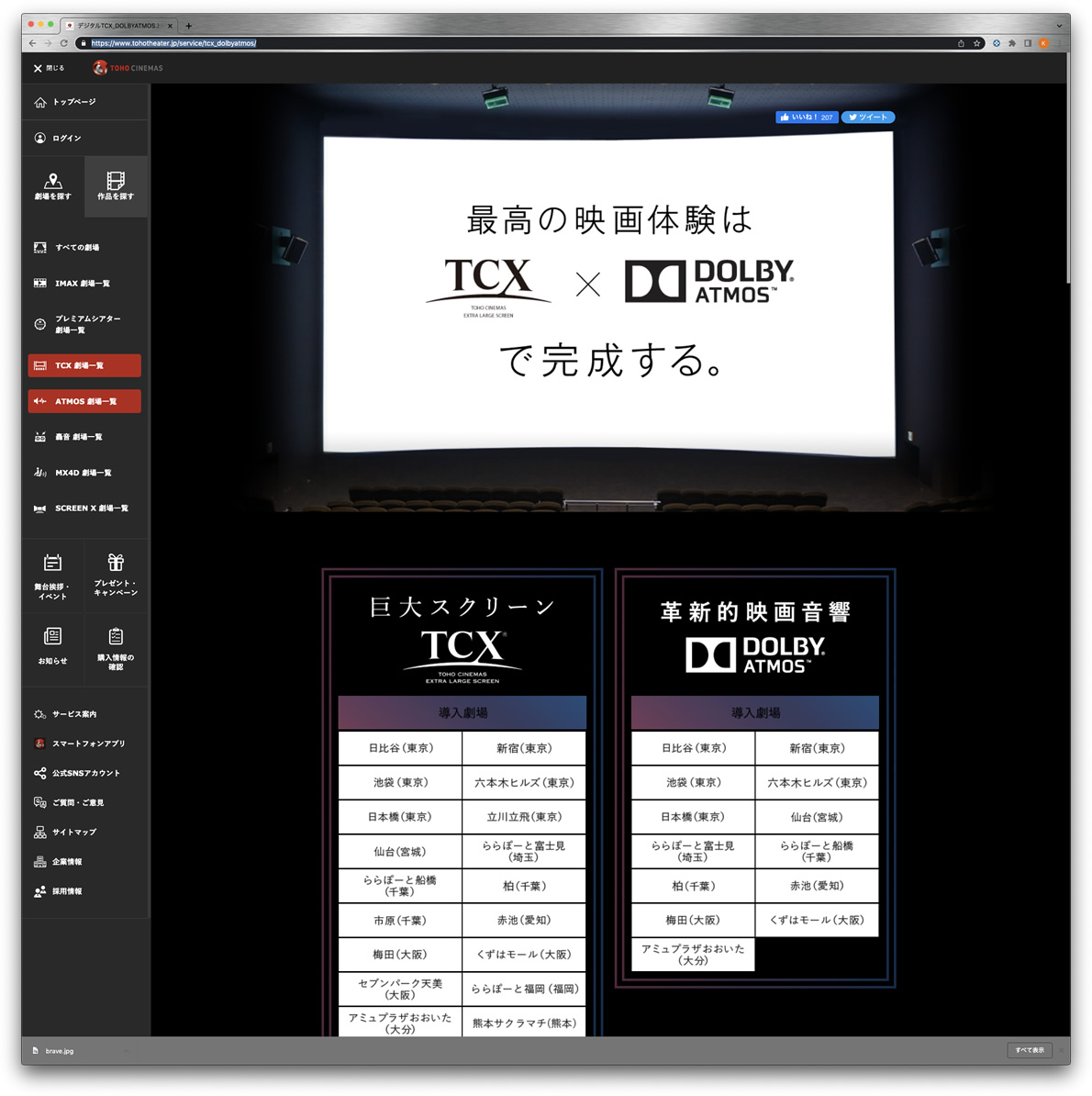This screenshot has height=1096, width=1092.
Task: Select 劇場を探す theater finder icon
Action: pyautogui.click(x=53, y=186)
